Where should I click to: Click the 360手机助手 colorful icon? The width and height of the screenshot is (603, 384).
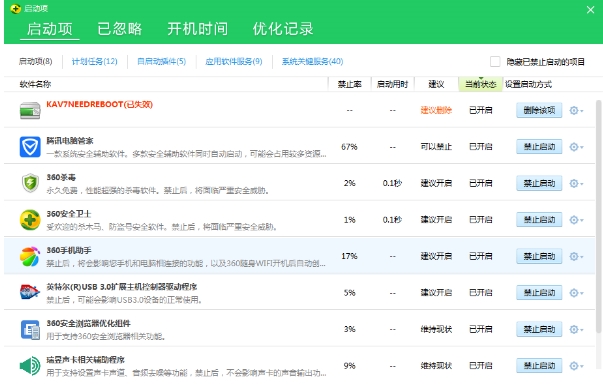pyautogui.click(x=30, y=256)
